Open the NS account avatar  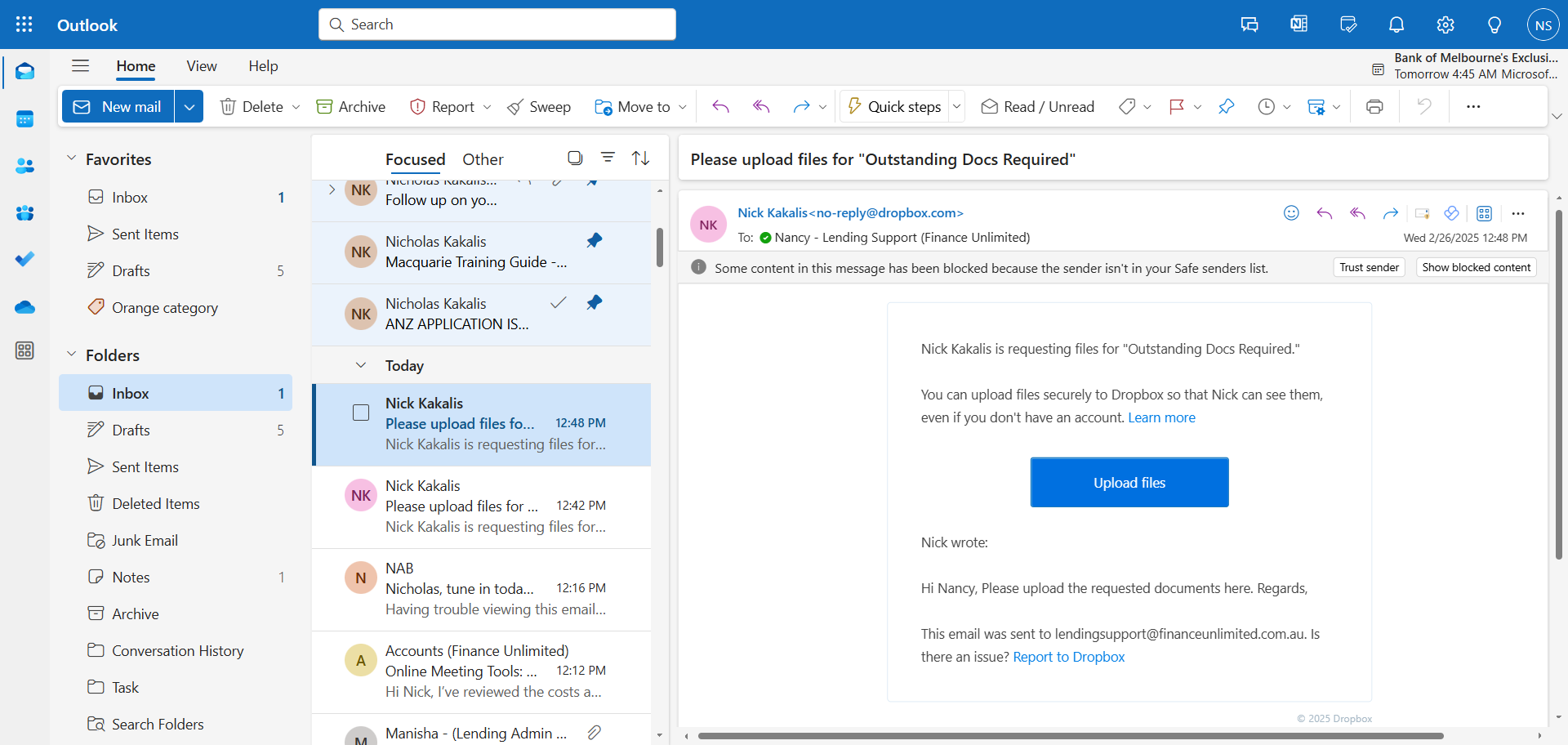click(1543, 25)
